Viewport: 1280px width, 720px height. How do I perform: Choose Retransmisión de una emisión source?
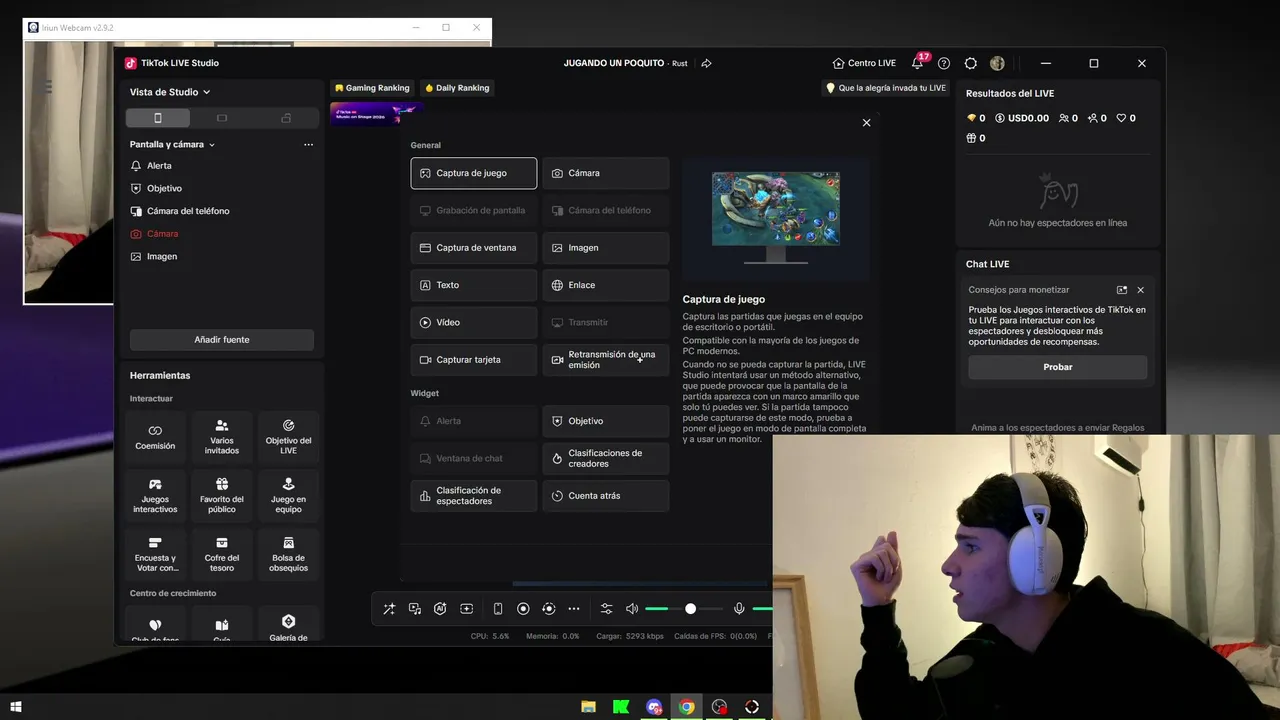click(606, 360)
